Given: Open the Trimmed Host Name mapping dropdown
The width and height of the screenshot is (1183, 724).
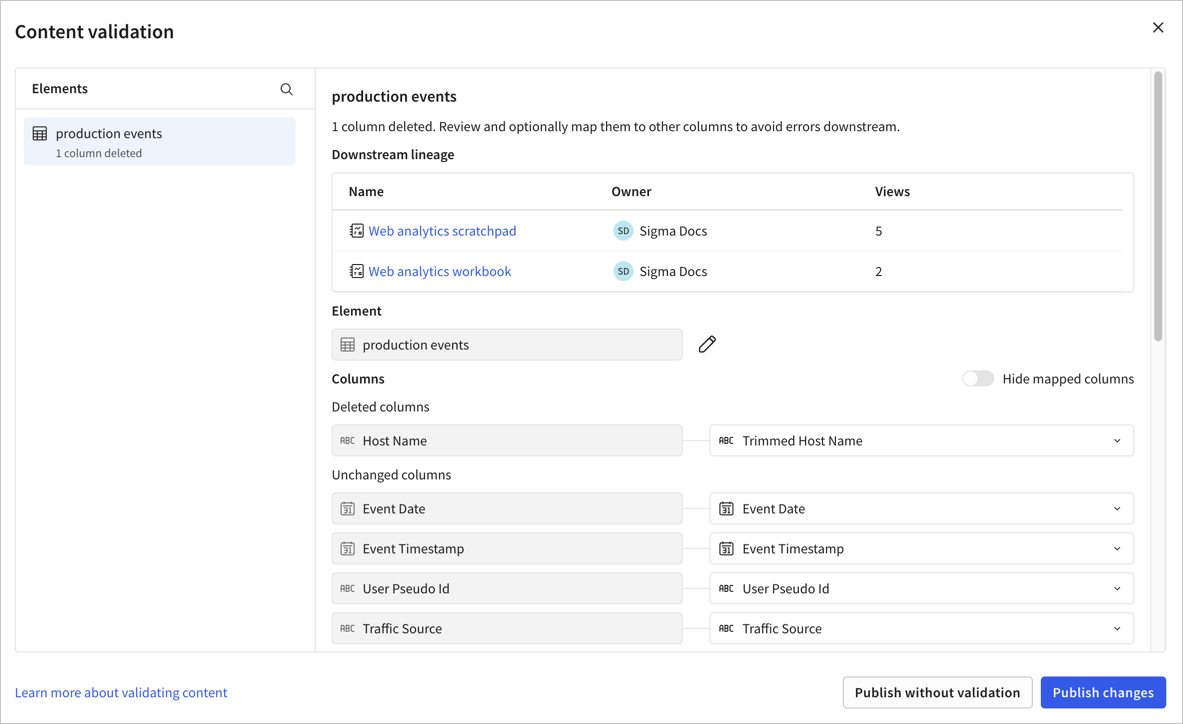Looking at the screenshot, I should 1118,440.
